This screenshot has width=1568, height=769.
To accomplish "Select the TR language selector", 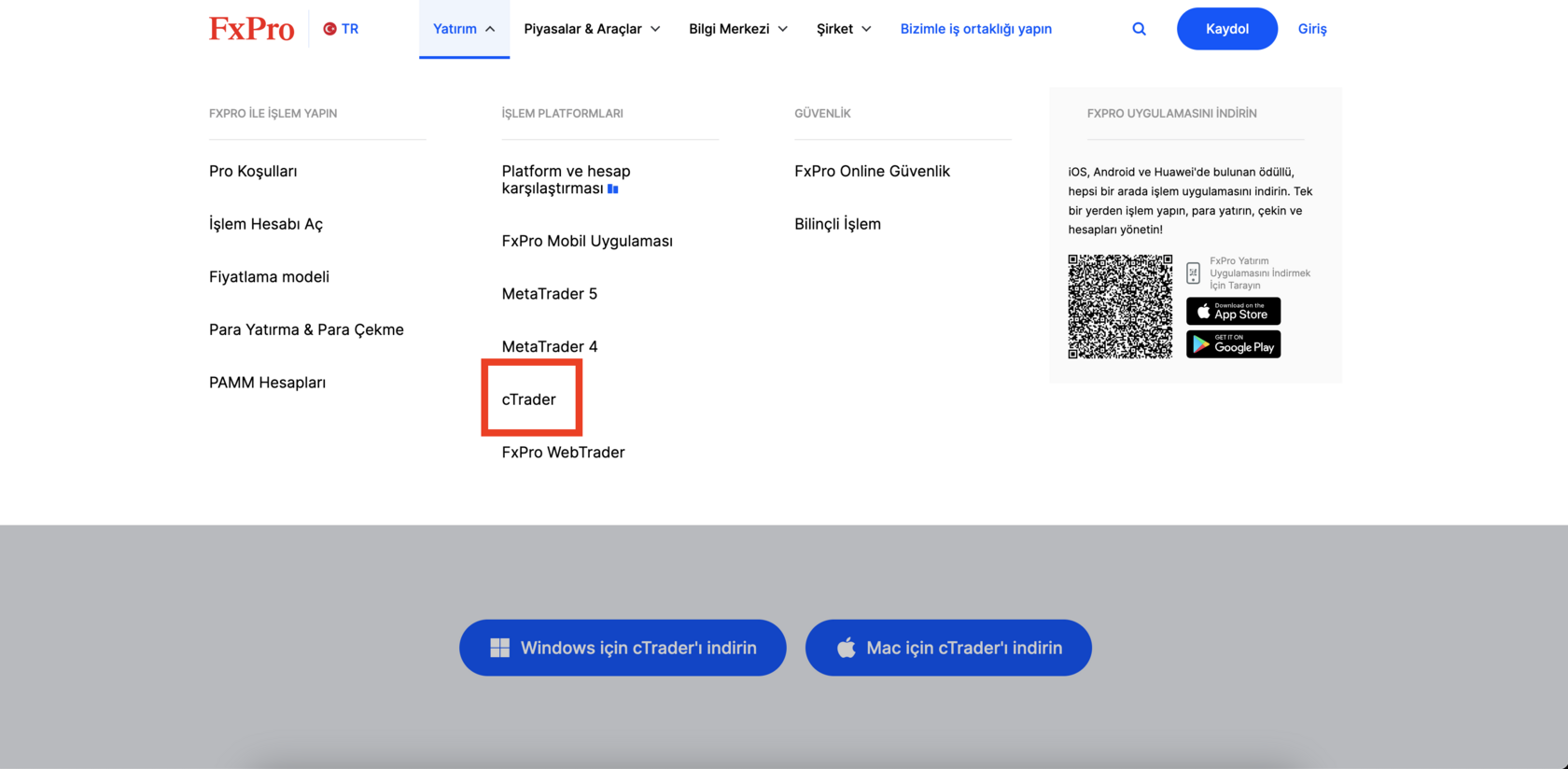I will 341,29.
